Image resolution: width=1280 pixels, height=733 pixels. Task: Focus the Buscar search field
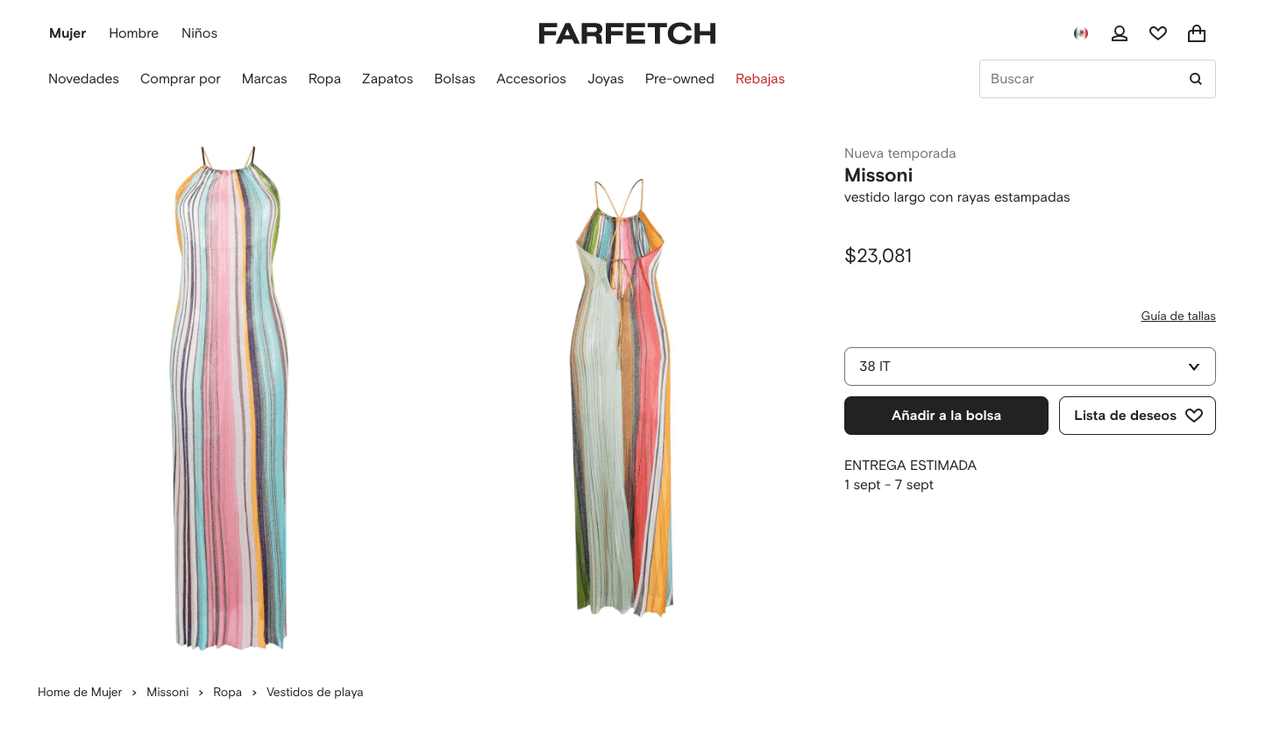tap(1080, 79)
